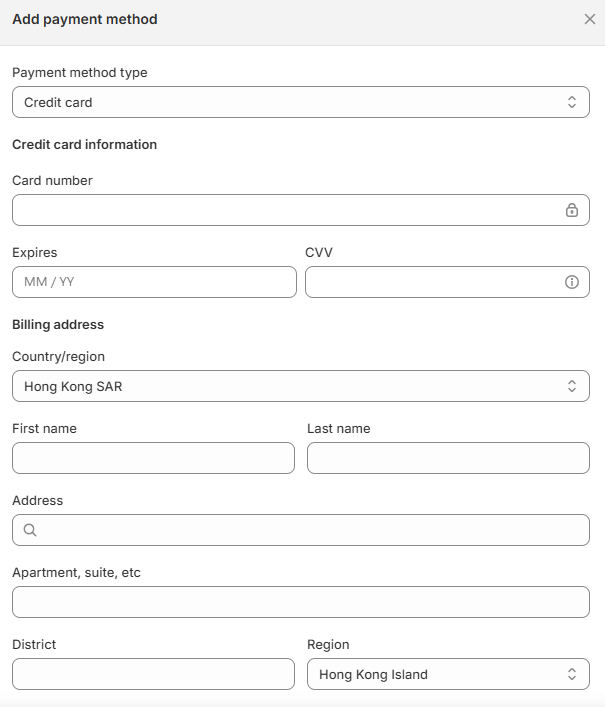Click the CVV info icon
Image resolution: width=605 pixels, height=707 pixels.
(x=572, y=282)
